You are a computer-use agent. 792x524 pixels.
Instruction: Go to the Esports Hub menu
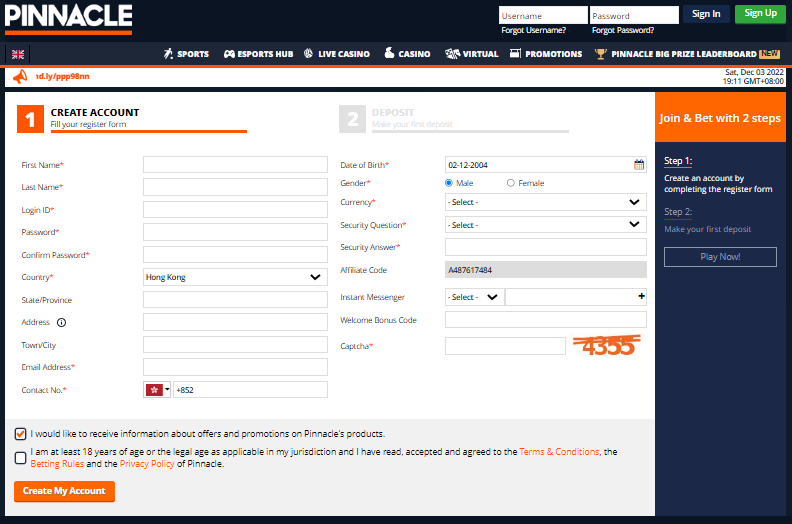point(257,54)
